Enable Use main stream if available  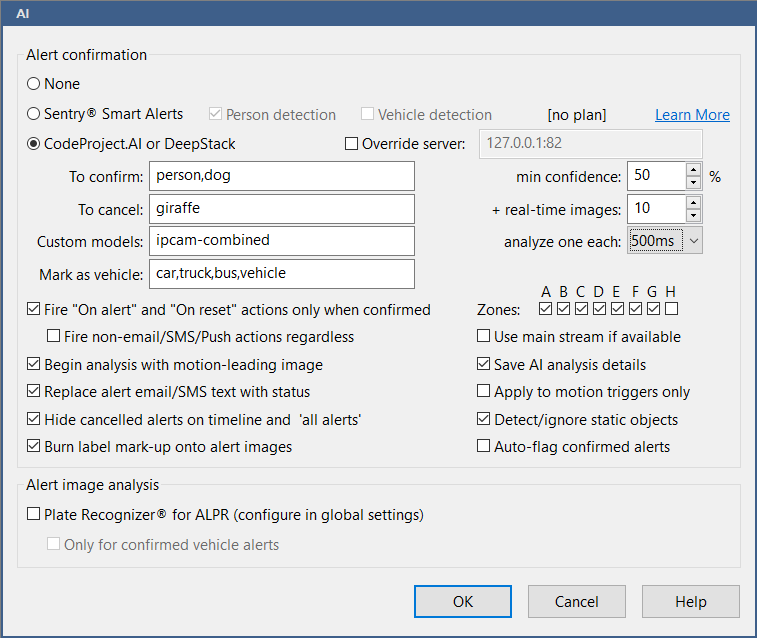[x=483, y=336]
